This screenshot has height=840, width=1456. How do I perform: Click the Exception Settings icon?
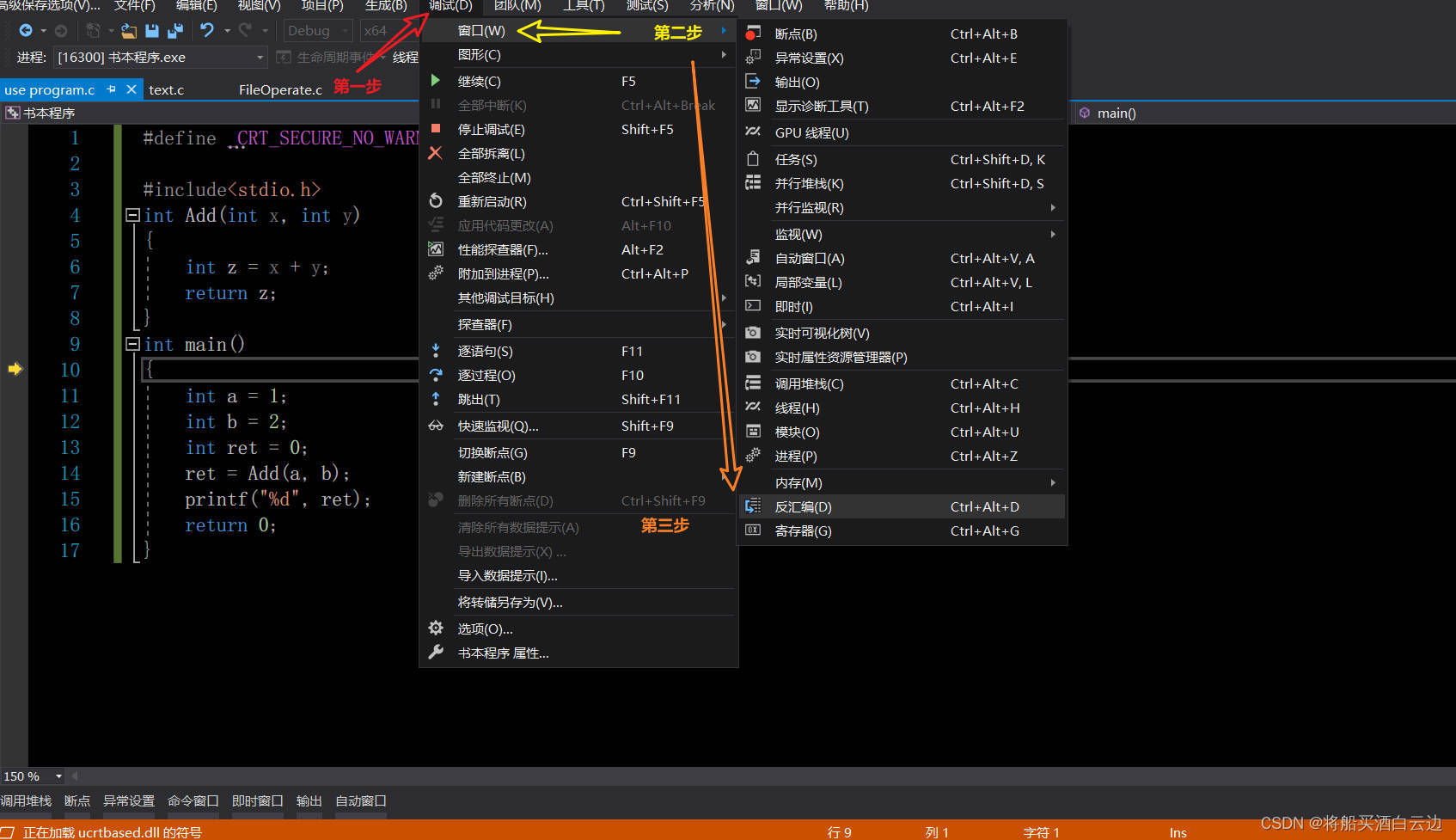point(753,58)
